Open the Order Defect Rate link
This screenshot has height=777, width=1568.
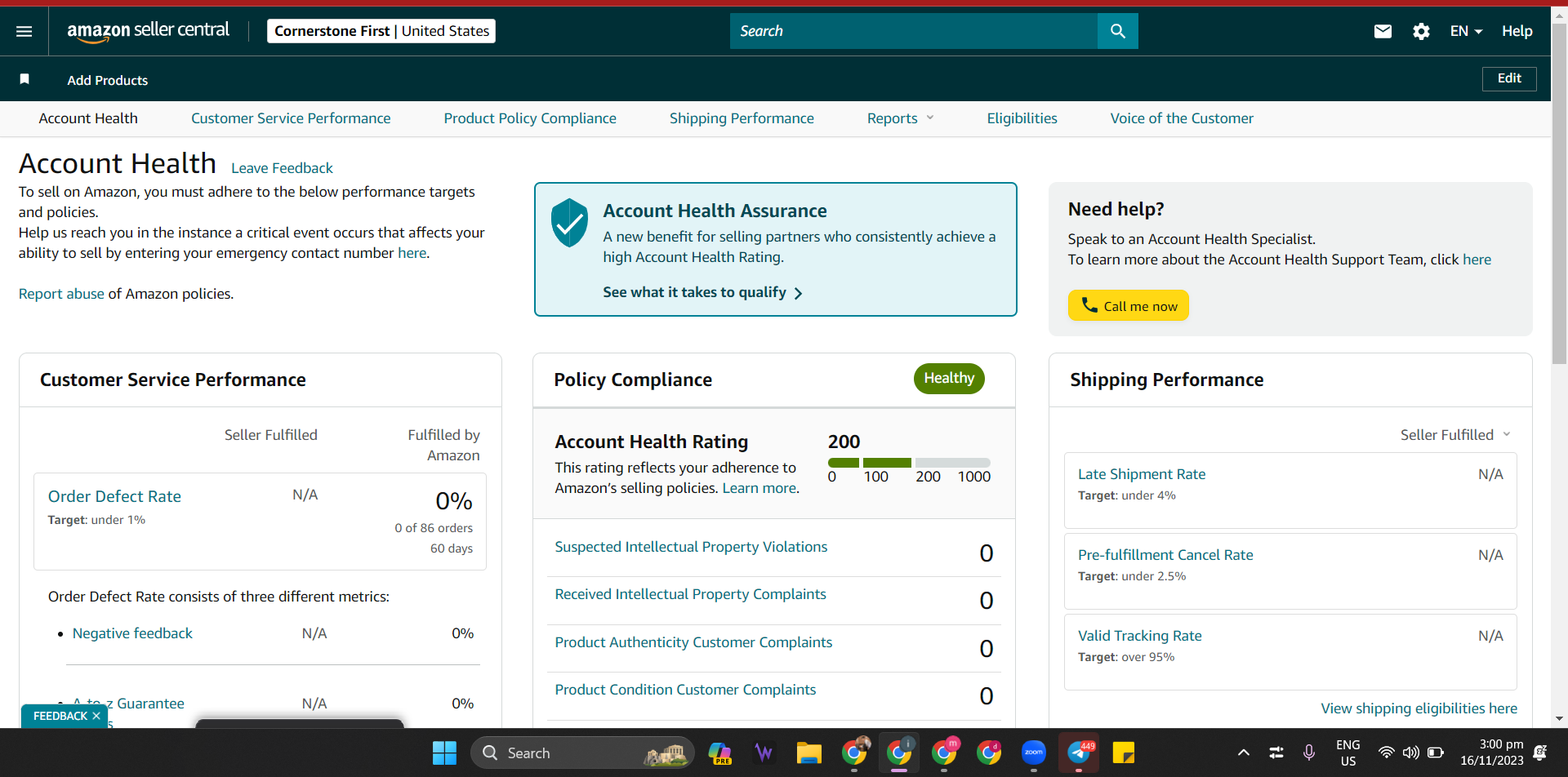point(114,496)
